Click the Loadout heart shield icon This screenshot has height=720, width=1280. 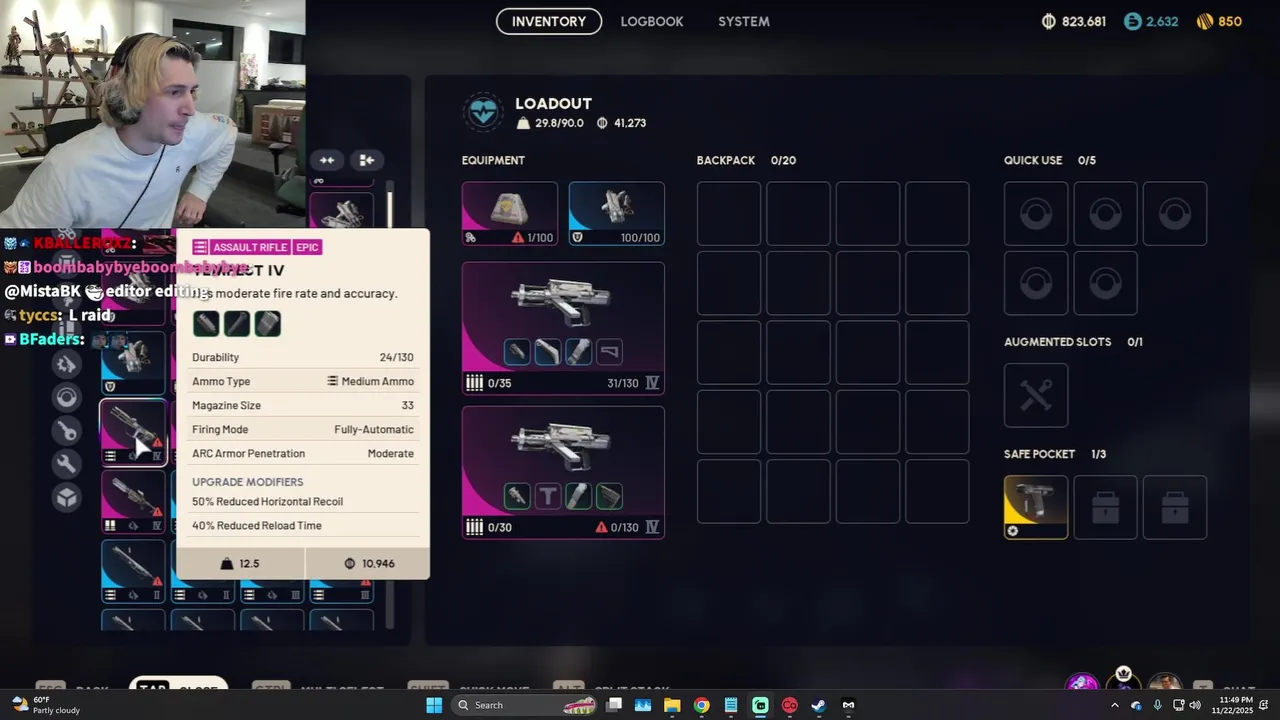(483, 112)
